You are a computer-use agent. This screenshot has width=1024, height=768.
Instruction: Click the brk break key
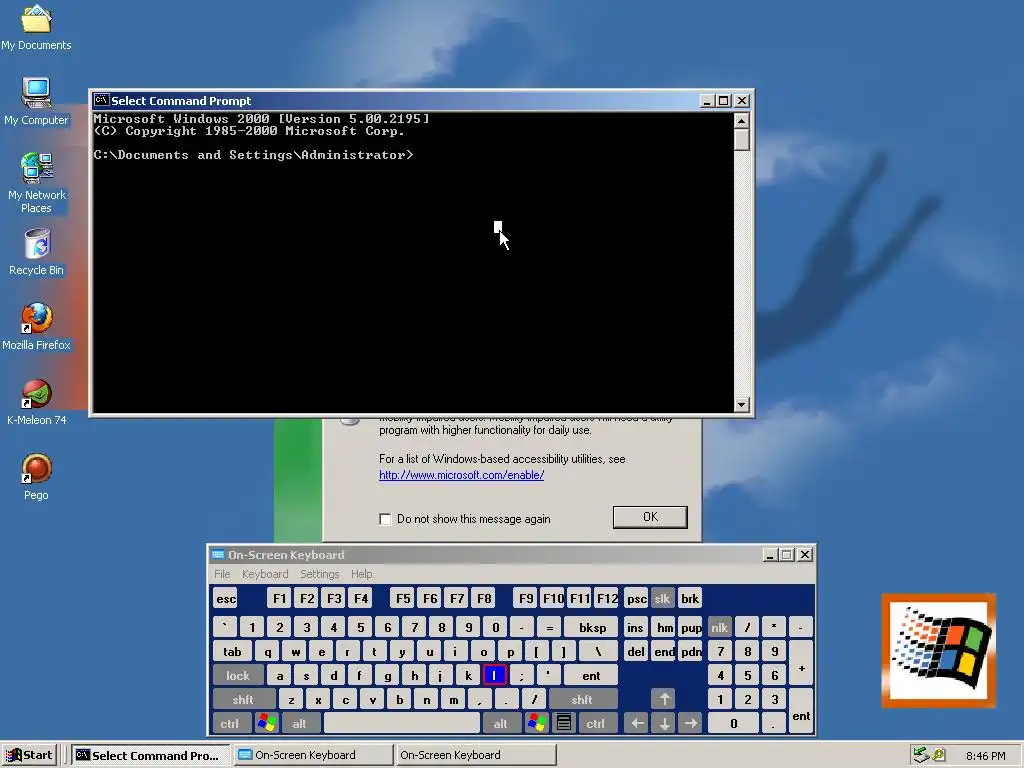coord(690,598)
